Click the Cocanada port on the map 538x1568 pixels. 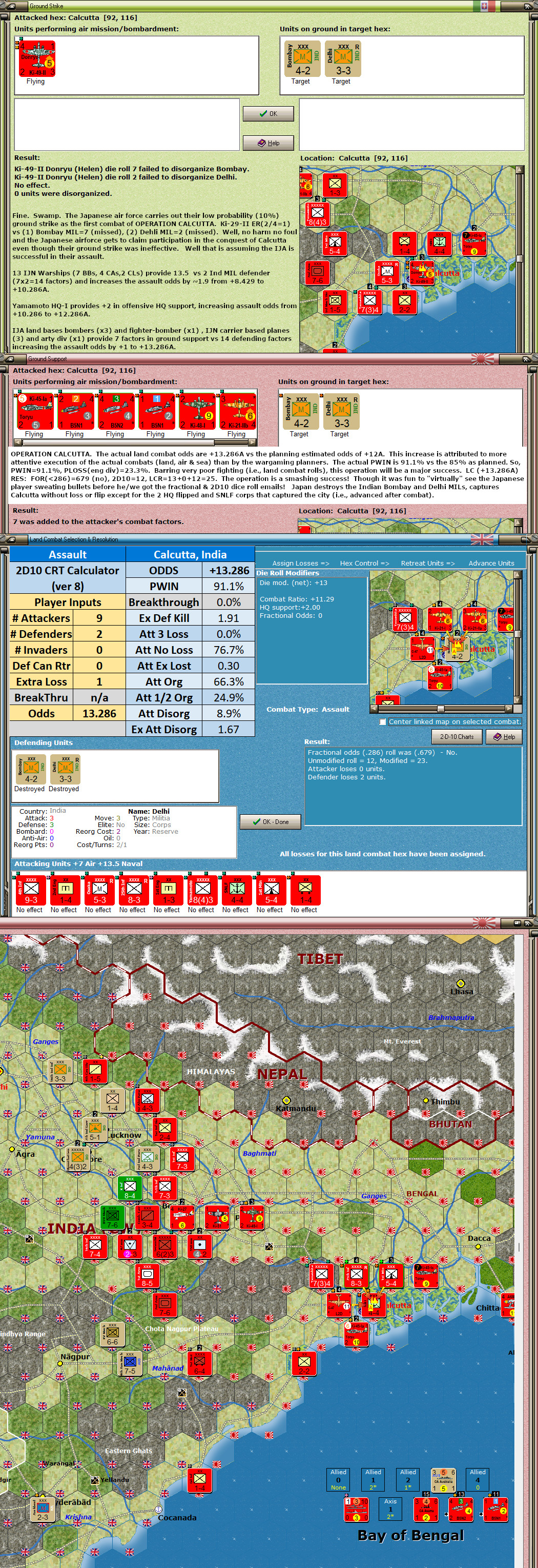(x=158, y=1510)
